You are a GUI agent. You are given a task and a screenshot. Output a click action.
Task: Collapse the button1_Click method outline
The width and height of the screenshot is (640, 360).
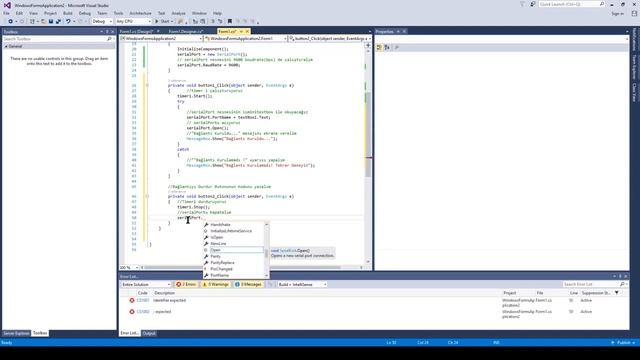(147, 85)
